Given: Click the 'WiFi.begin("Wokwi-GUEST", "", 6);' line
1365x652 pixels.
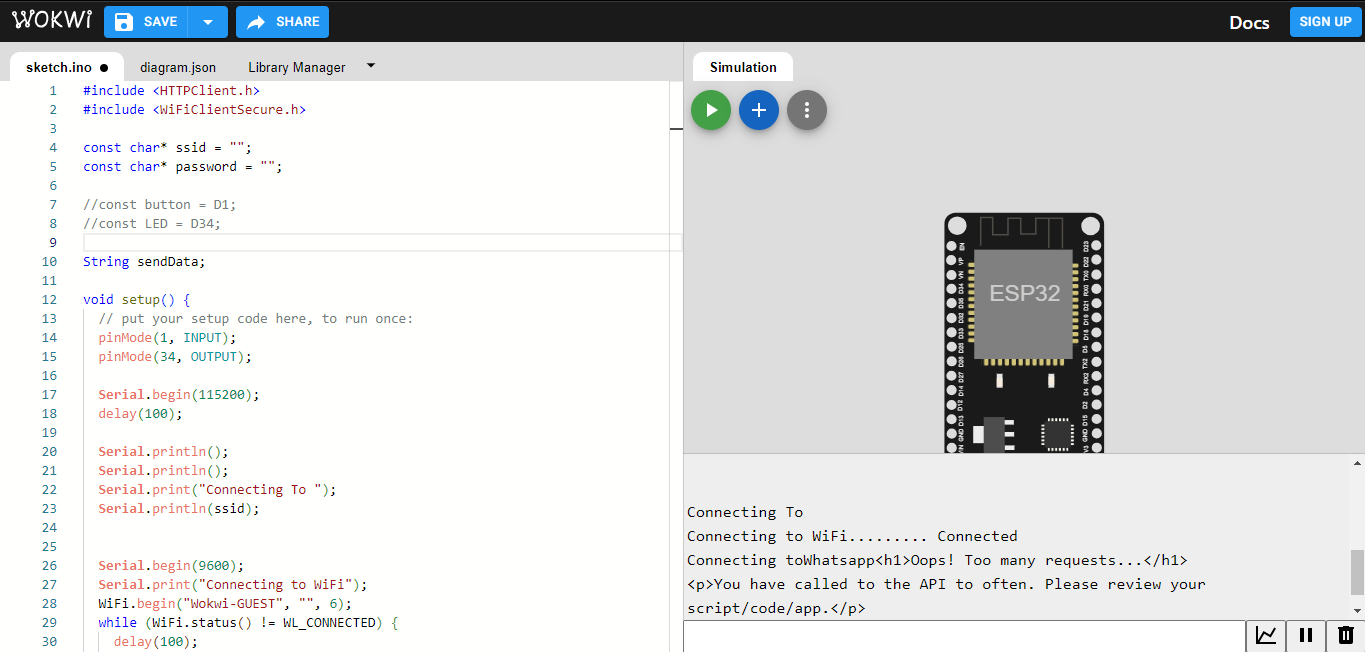Looking at the screenshot, I should tap(225, 604).
